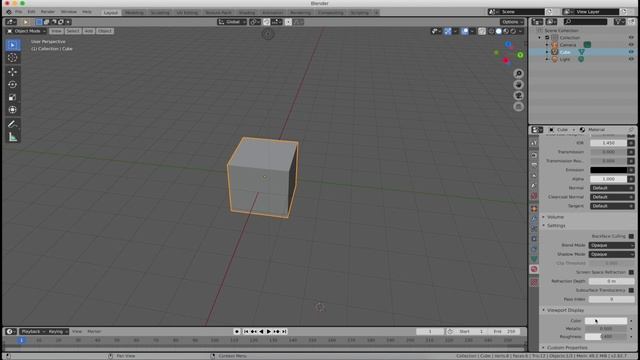
Task: Open the Texture properties tab icon
Action: 534,282
